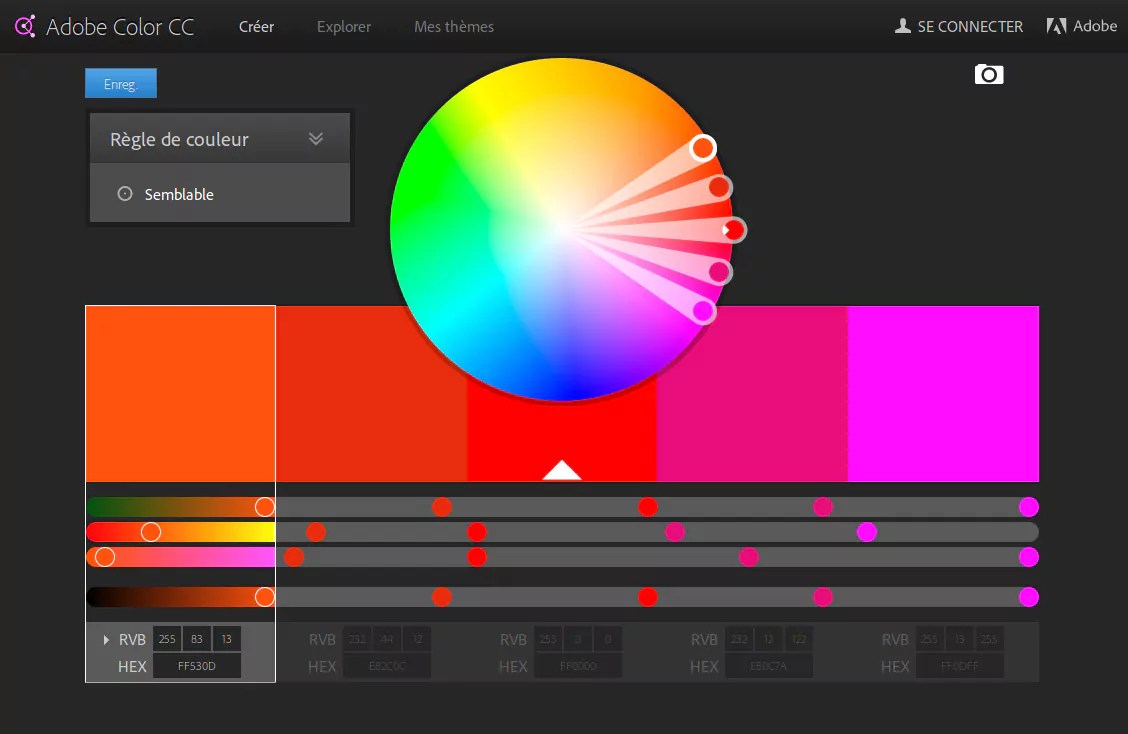Click the Enreg. save button
Image resolution: width=1128 pixels, height=734 pixels.
point(121,83)
